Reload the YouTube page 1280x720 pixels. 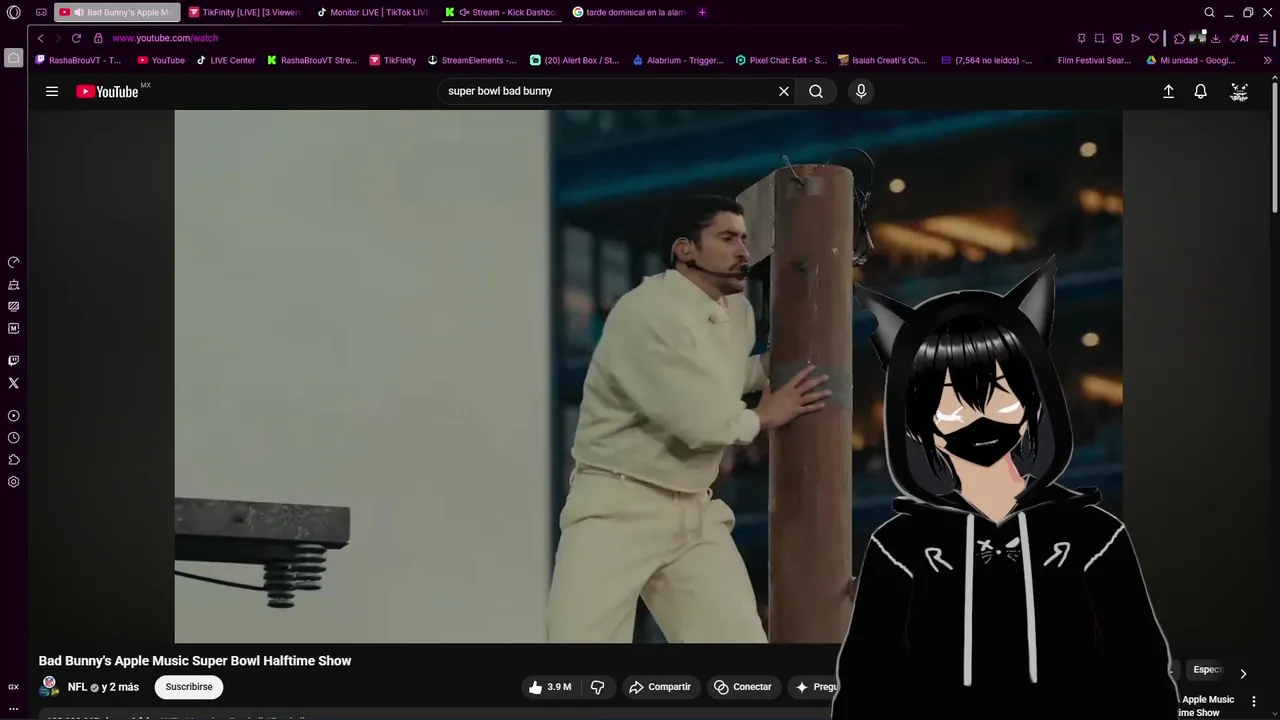pos(76,38)
